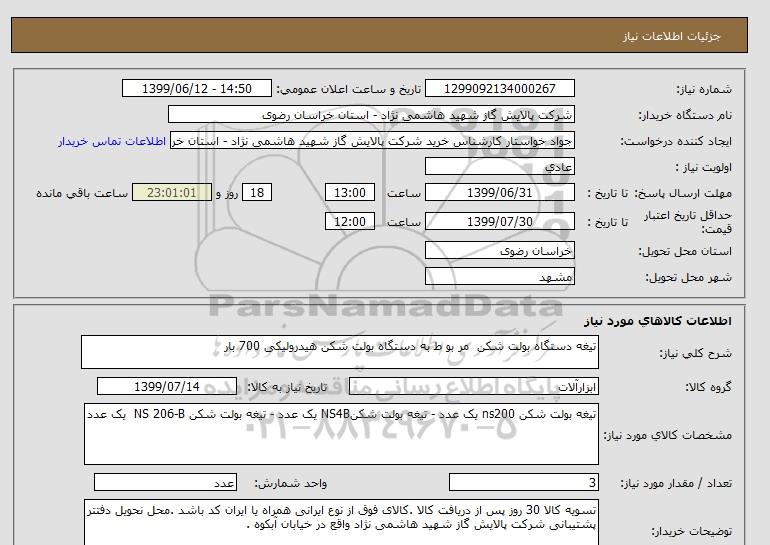This screenshot has width=770, height=545.
Task: Click delivery city field مشهد
Action: click(x=500, y=277)
